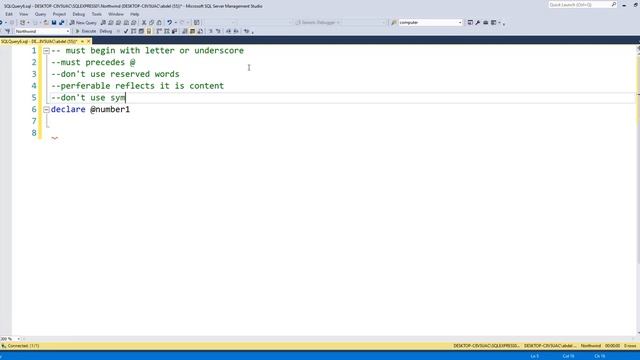
Task: Toggle Include Live Query Statistics icon
Action: tap(167, 31)
